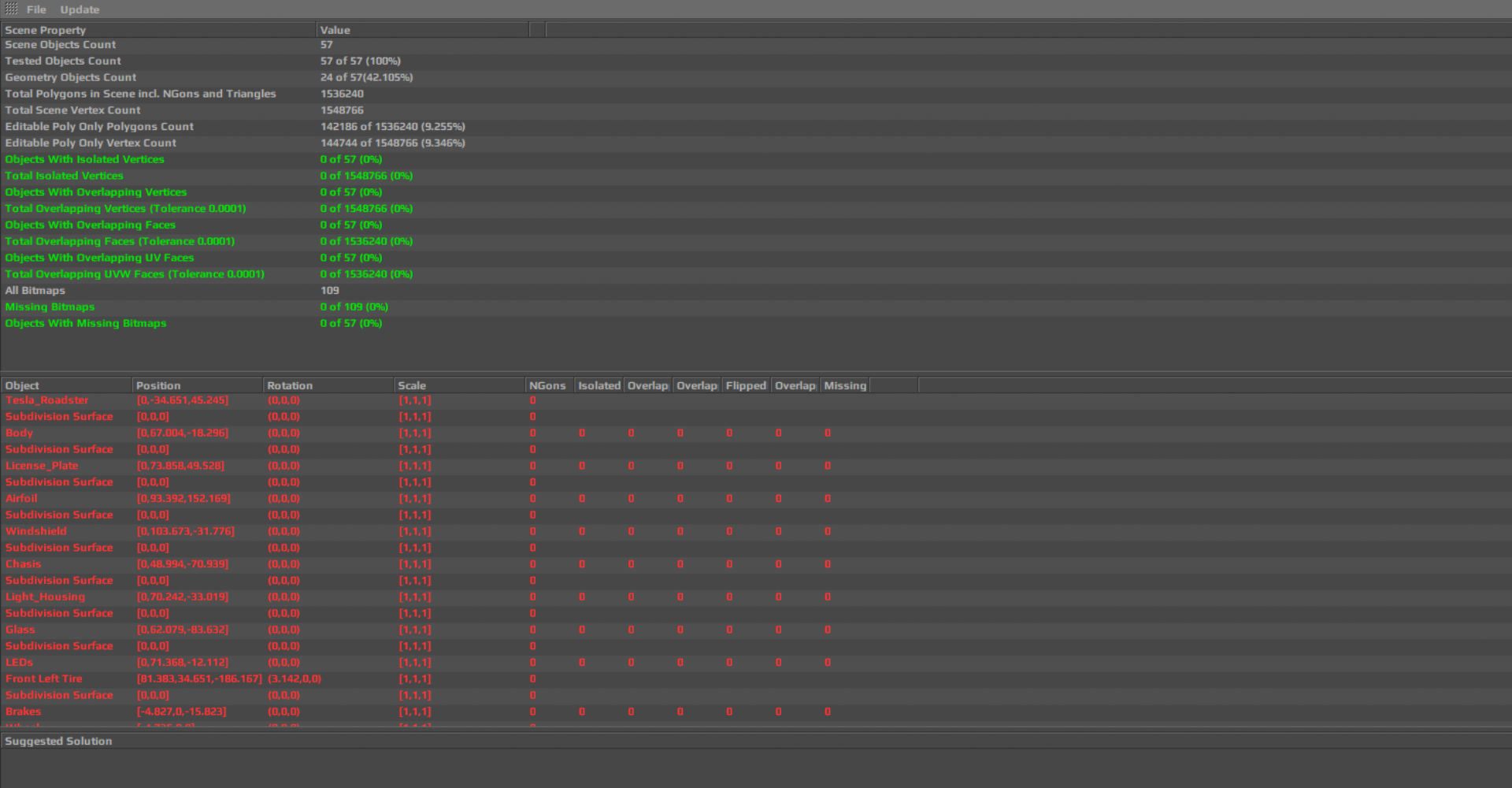This screenshot has width=1512, height=788.
Task: Select the Chasis object row
Action: (756, 564)
